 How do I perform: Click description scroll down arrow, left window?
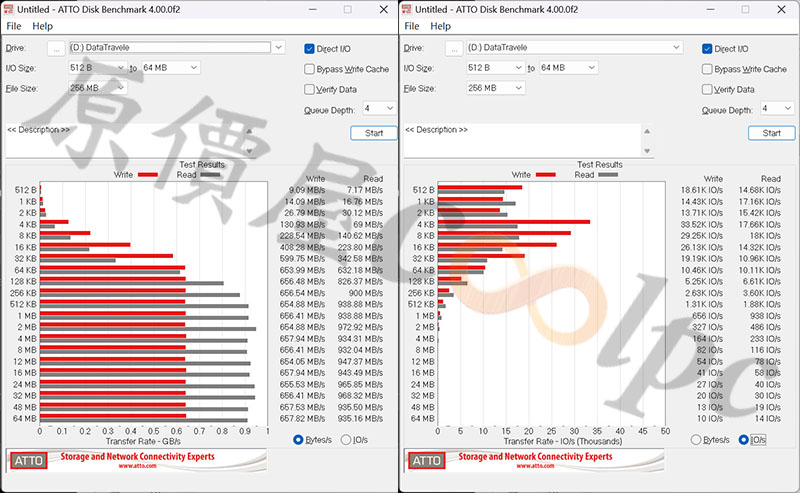tap(249, 151)
